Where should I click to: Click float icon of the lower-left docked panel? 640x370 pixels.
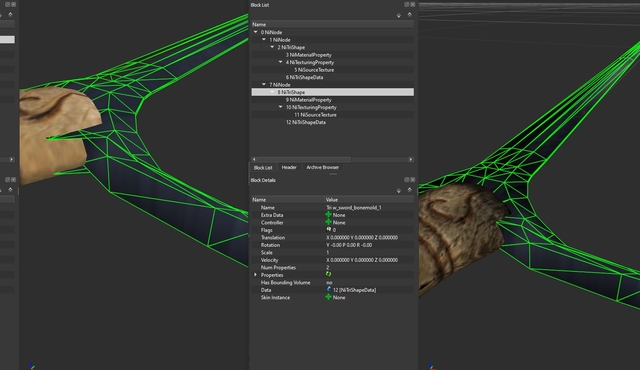7,179
